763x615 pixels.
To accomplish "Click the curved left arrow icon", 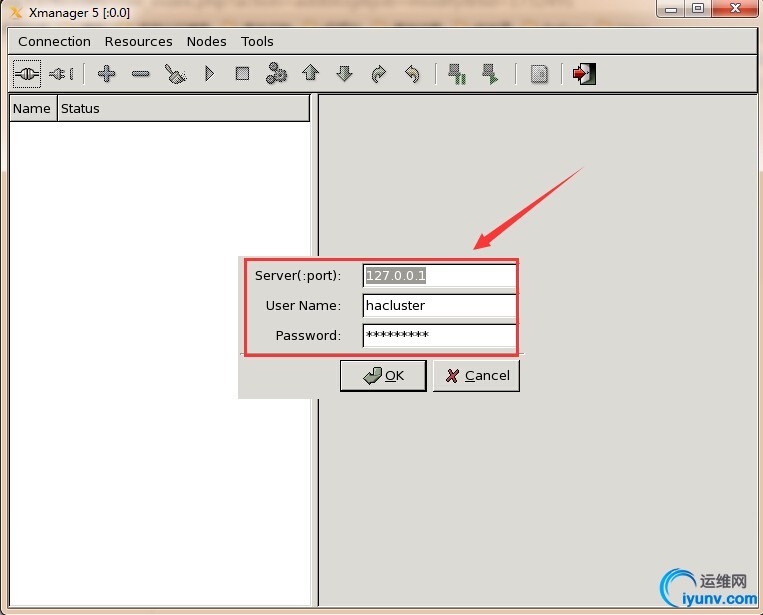I will coord(412,74).
